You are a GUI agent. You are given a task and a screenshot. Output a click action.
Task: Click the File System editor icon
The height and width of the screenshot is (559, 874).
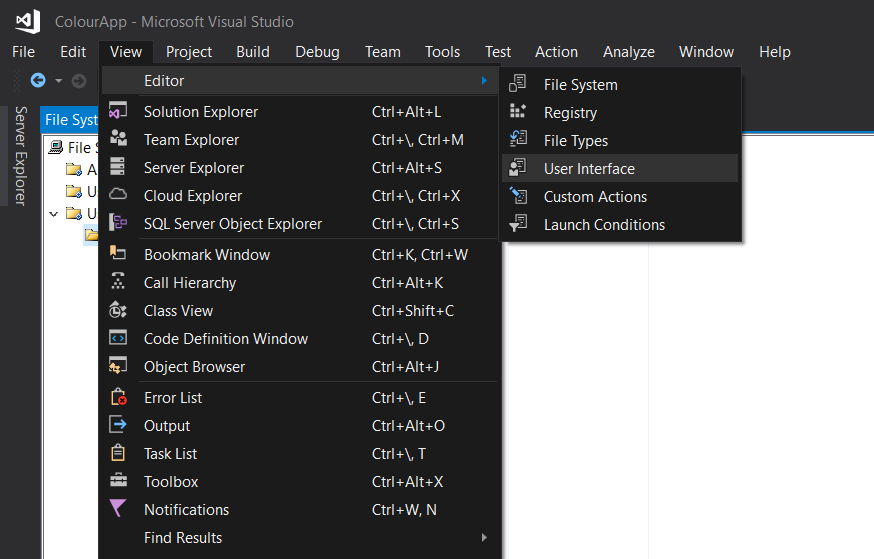(x=518, y=84)
